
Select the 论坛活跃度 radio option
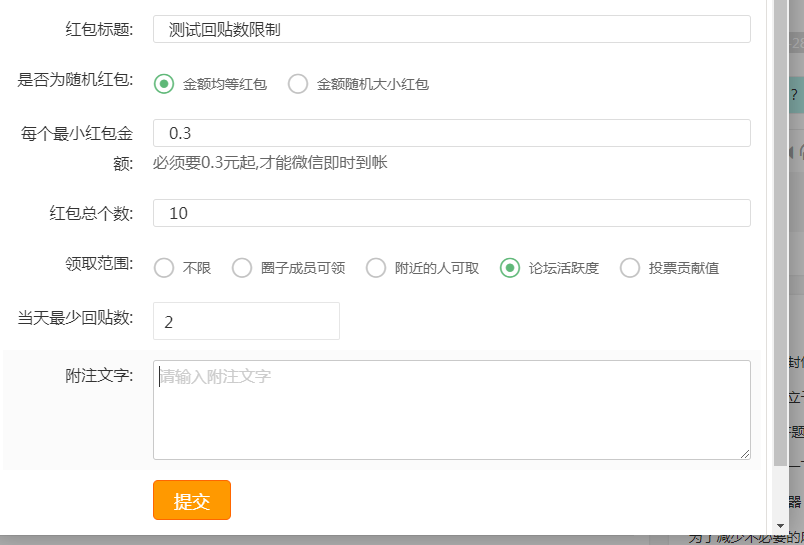(x=510, y=268)
